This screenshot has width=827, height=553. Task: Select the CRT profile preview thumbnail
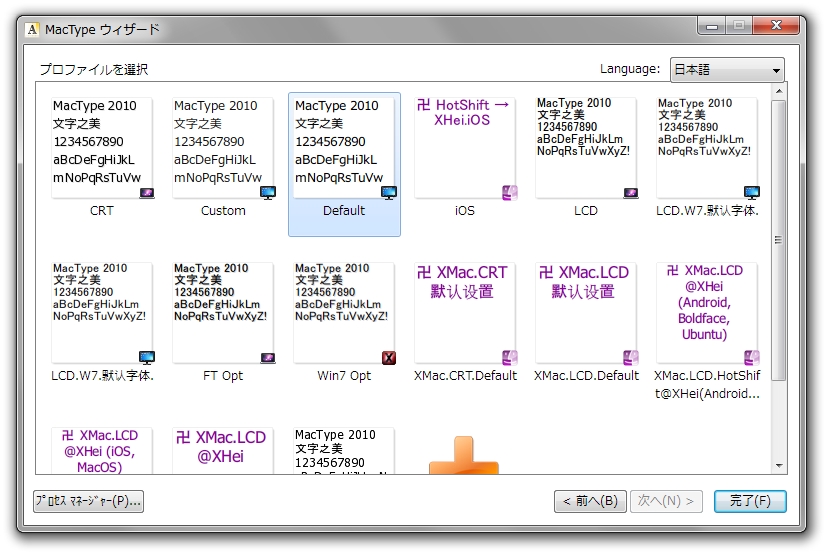pyautogui.click(x=102, y=148)
